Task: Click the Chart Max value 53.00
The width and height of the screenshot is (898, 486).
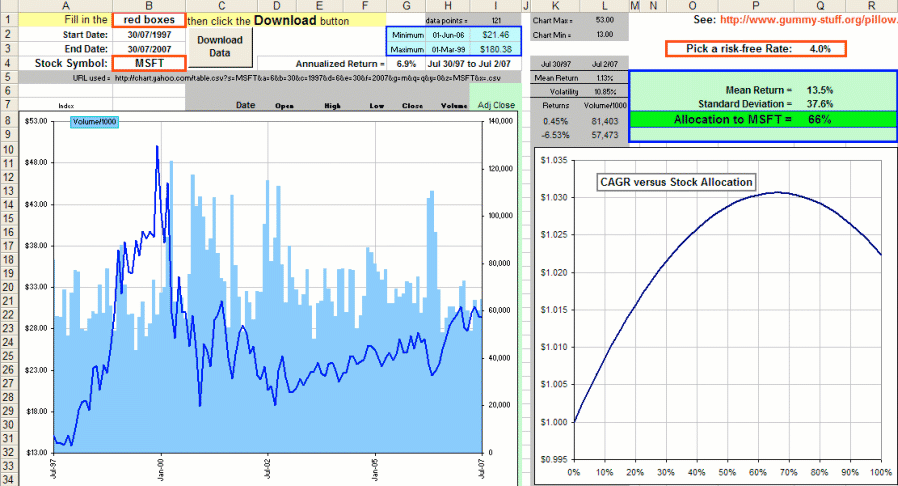Action: (x=604, y=20)
